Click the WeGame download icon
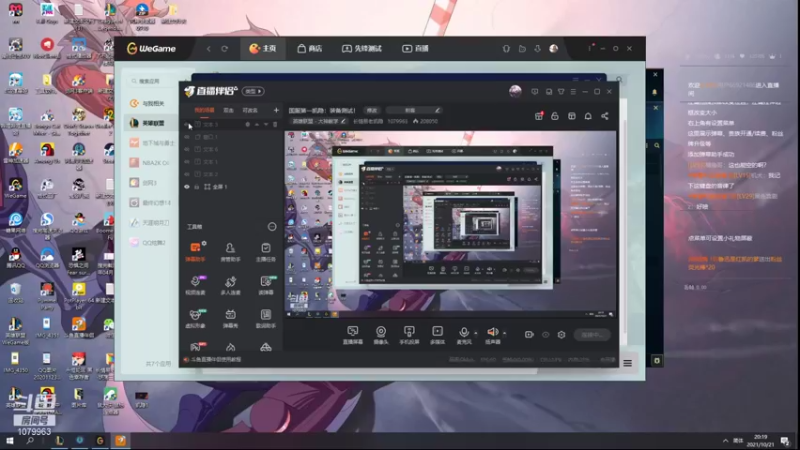The height and width of the screenshot is (450, 800). click(537, 48)
